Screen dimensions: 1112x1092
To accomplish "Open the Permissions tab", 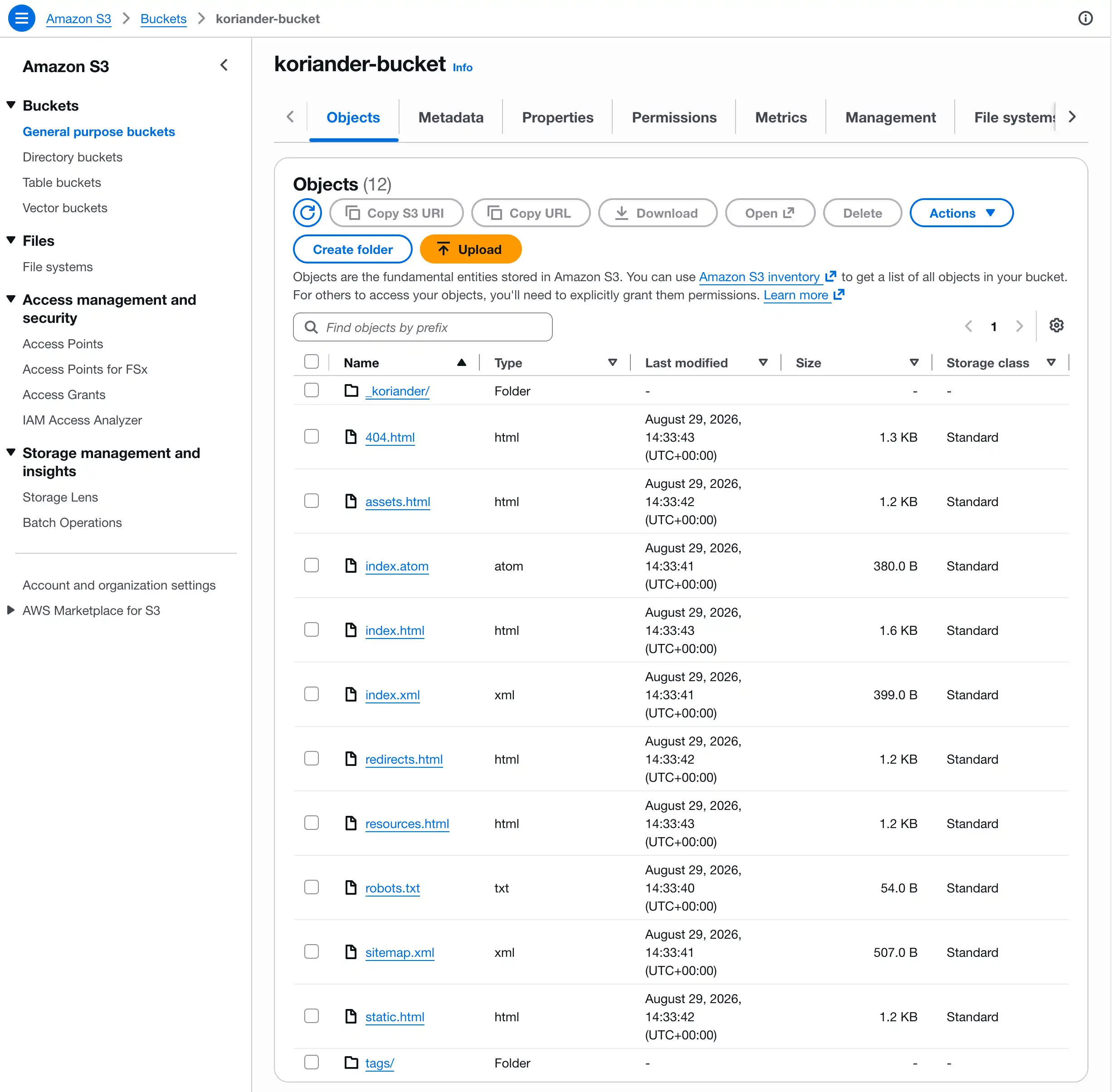I will (x=674, y=117).
